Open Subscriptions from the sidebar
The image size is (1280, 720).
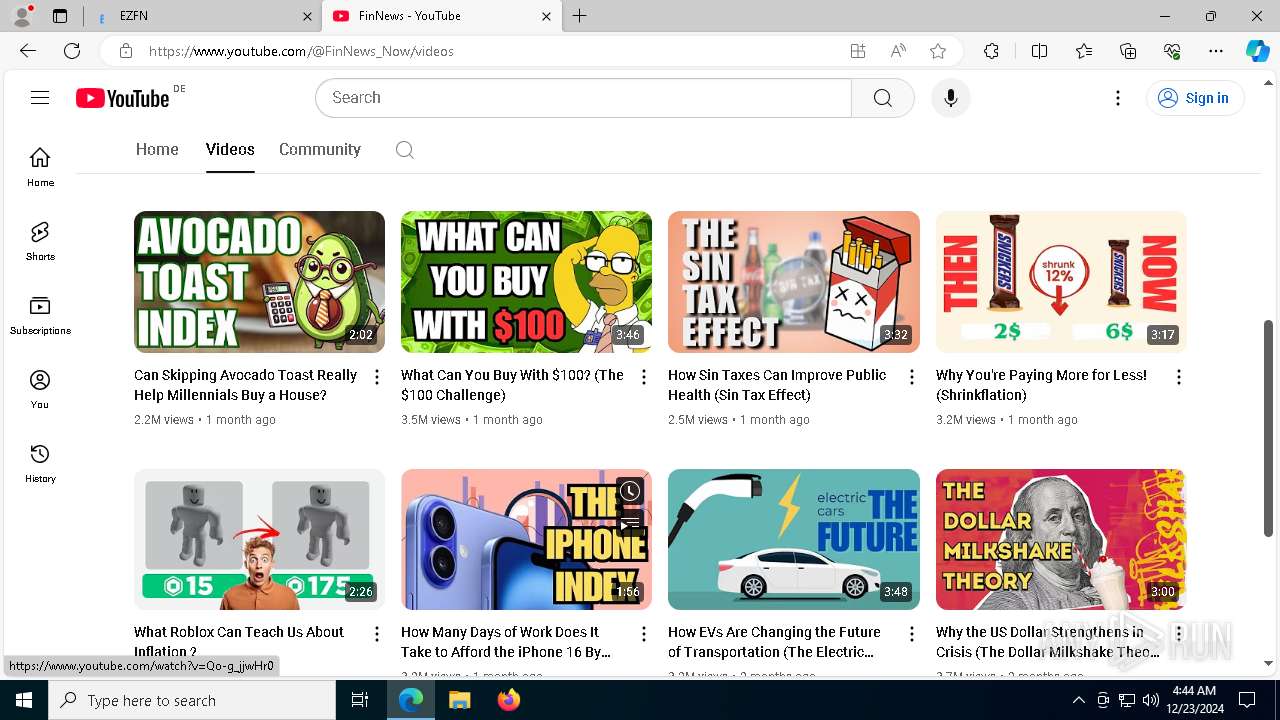[40, 315]
